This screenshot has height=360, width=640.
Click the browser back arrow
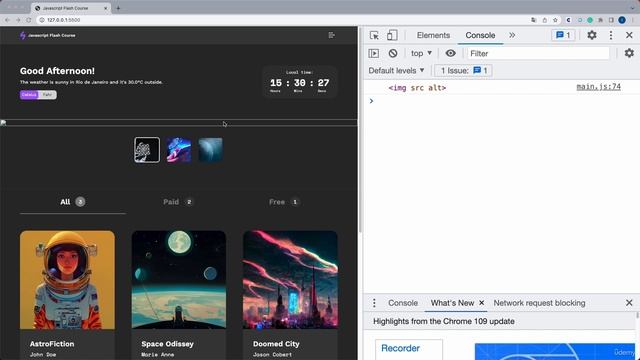[7, 20]
